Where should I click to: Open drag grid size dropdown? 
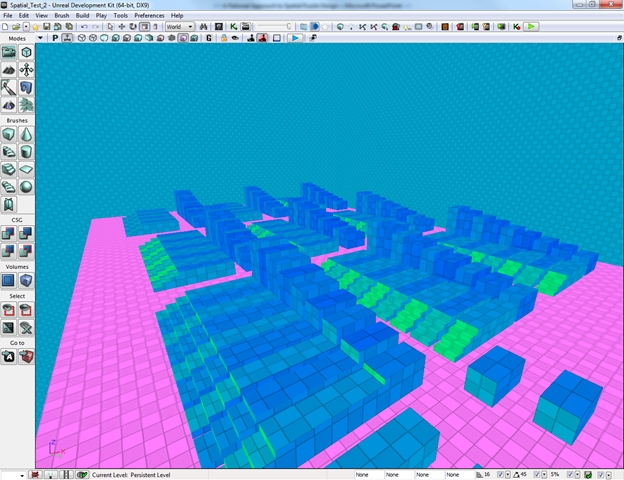[508, 475]
